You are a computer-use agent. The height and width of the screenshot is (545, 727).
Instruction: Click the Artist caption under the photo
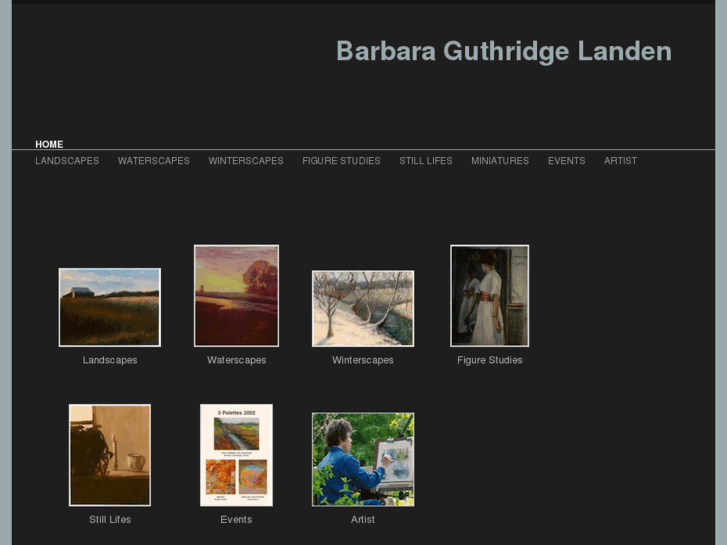(x=363, y=519)
